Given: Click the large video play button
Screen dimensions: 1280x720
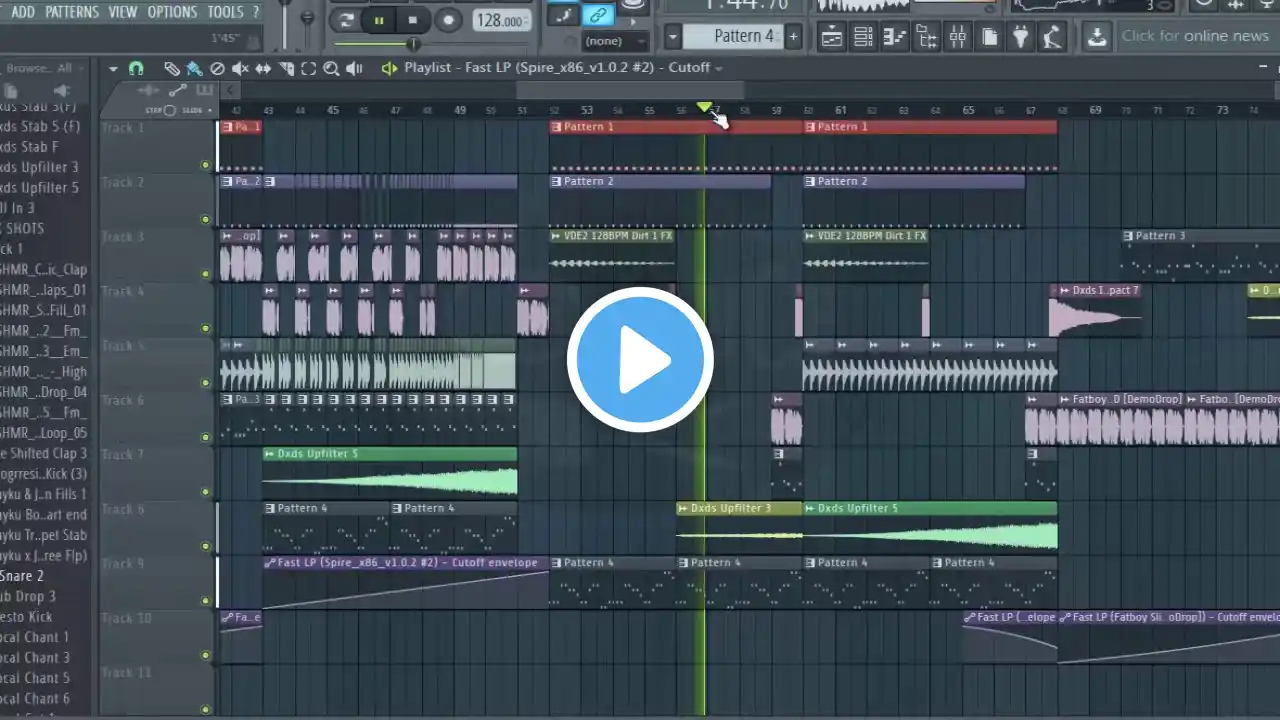Looking at the screenshot, I should coord(640,360).
